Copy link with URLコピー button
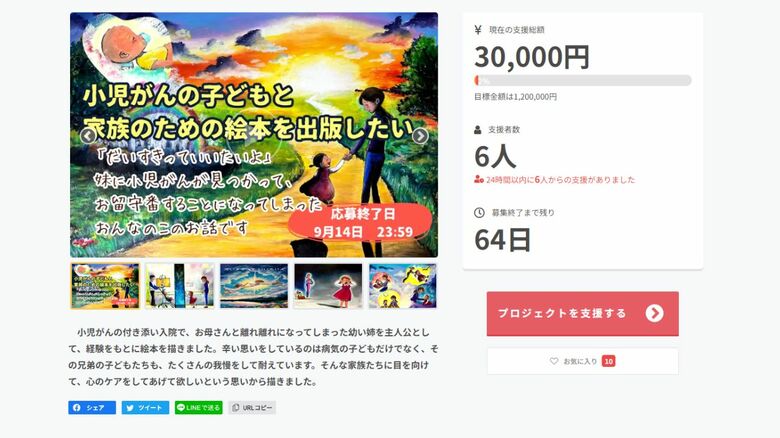780x438 pixels. [252, 408]
